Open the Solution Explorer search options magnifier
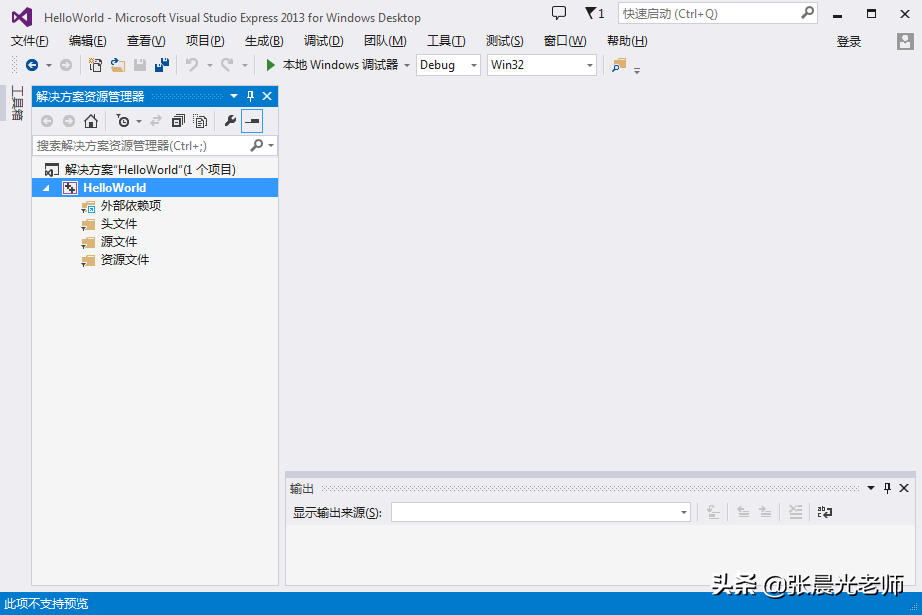This screenshot has width=922, height=615. pyautogui.click(x=256, y=145)
